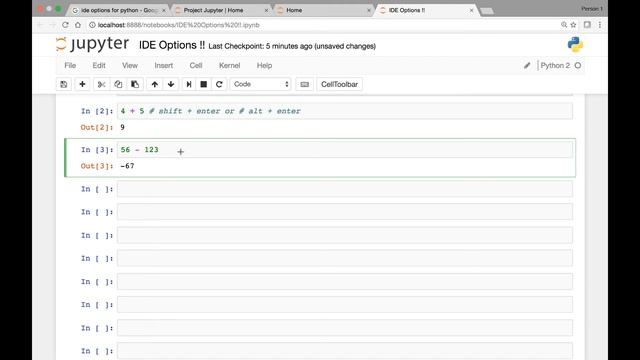Image resolution: width=640 pixels, height=360 pixels.
Task: Open the Chrome three-dot menu
Action: 600,25
